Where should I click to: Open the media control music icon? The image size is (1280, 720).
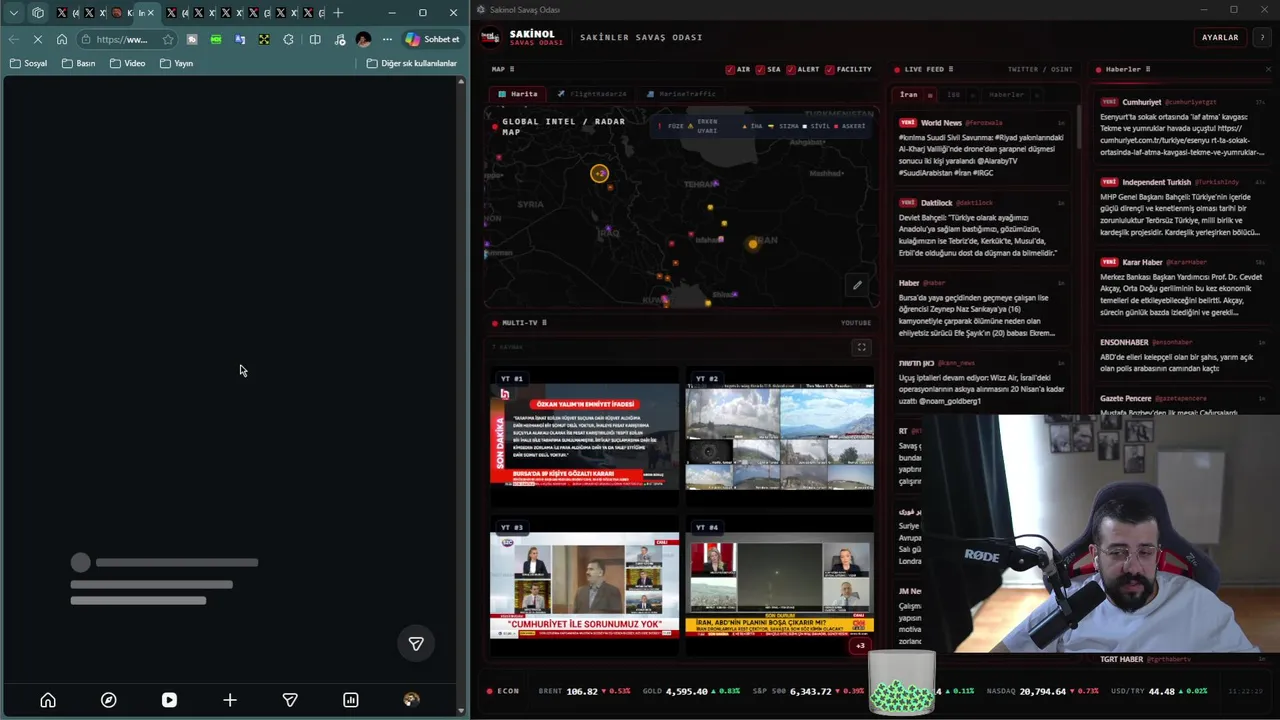(340, 39)
